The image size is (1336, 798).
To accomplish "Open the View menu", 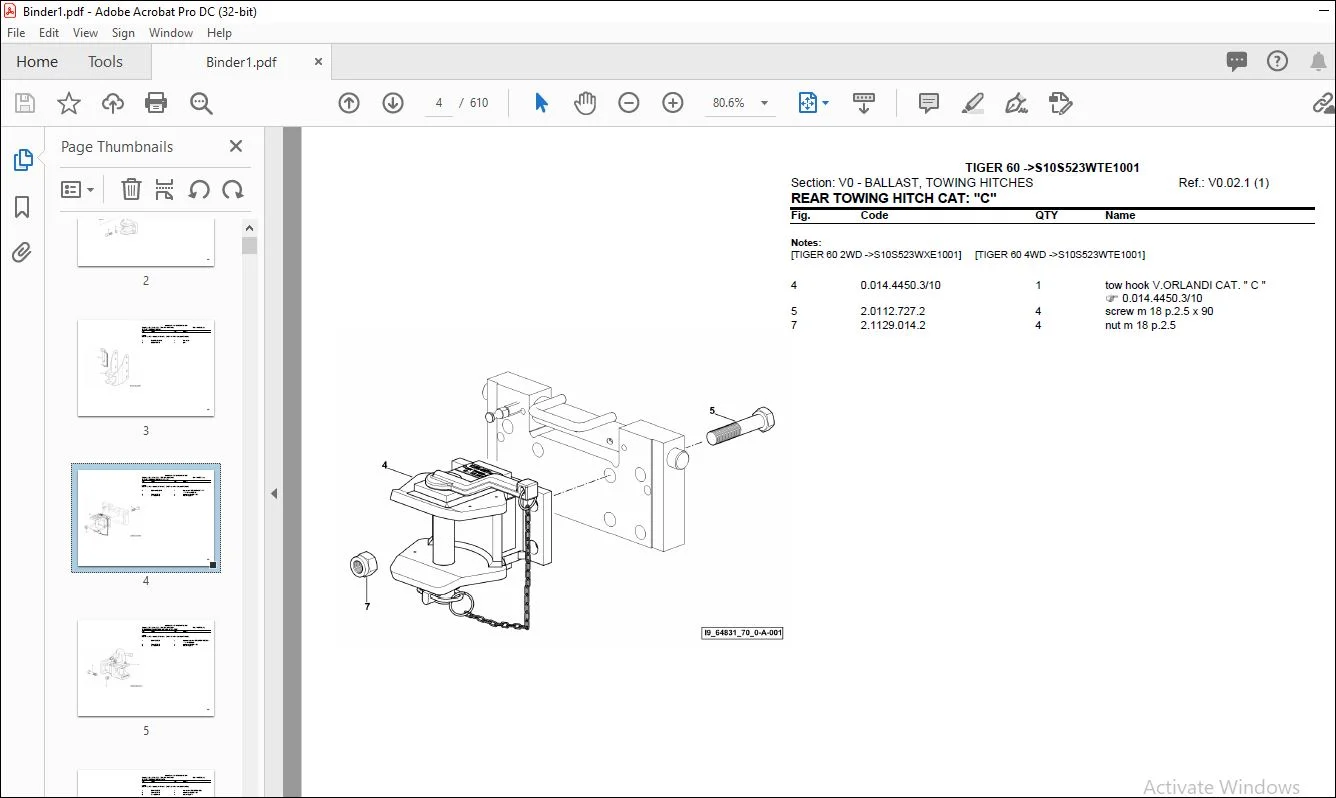I will coord(86,33).
